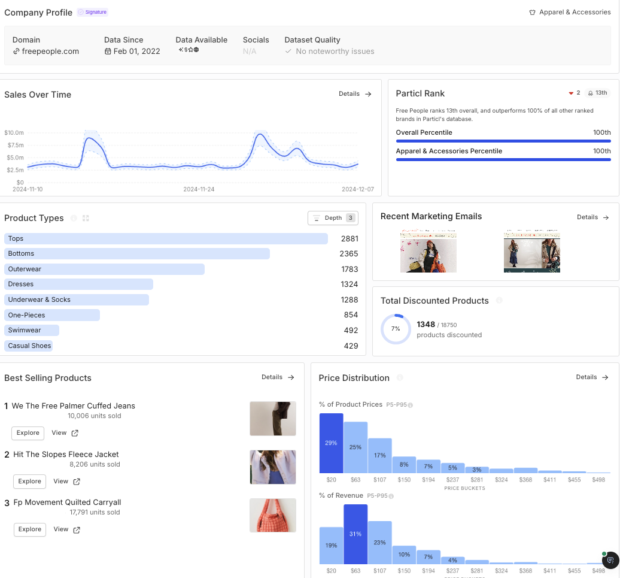Select the Tops product type bar
Image resolution: width=620 pixels, height=578 pixels.
click(166, 238)
